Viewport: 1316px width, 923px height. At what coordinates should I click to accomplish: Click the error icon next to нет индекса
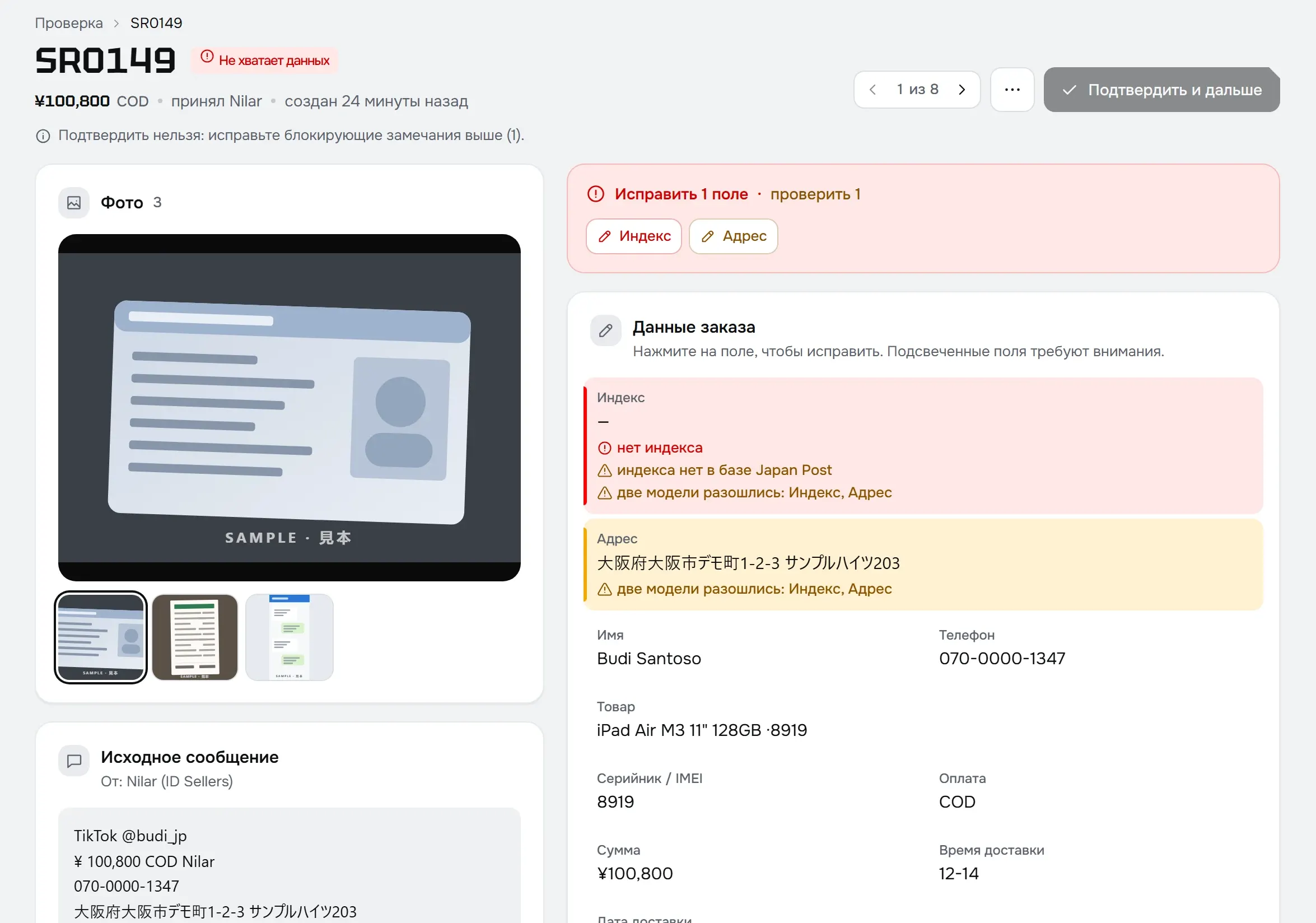click(x=604, y=448)
